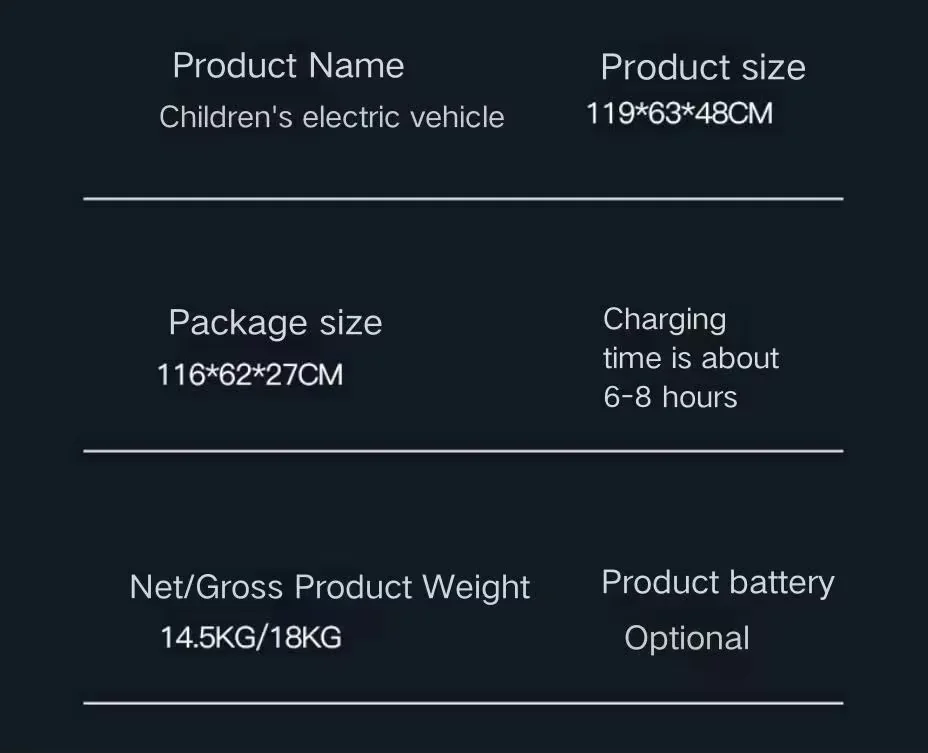Click the word Charging
The width and height of the screenshot is (928, 753).
(664, 320)
